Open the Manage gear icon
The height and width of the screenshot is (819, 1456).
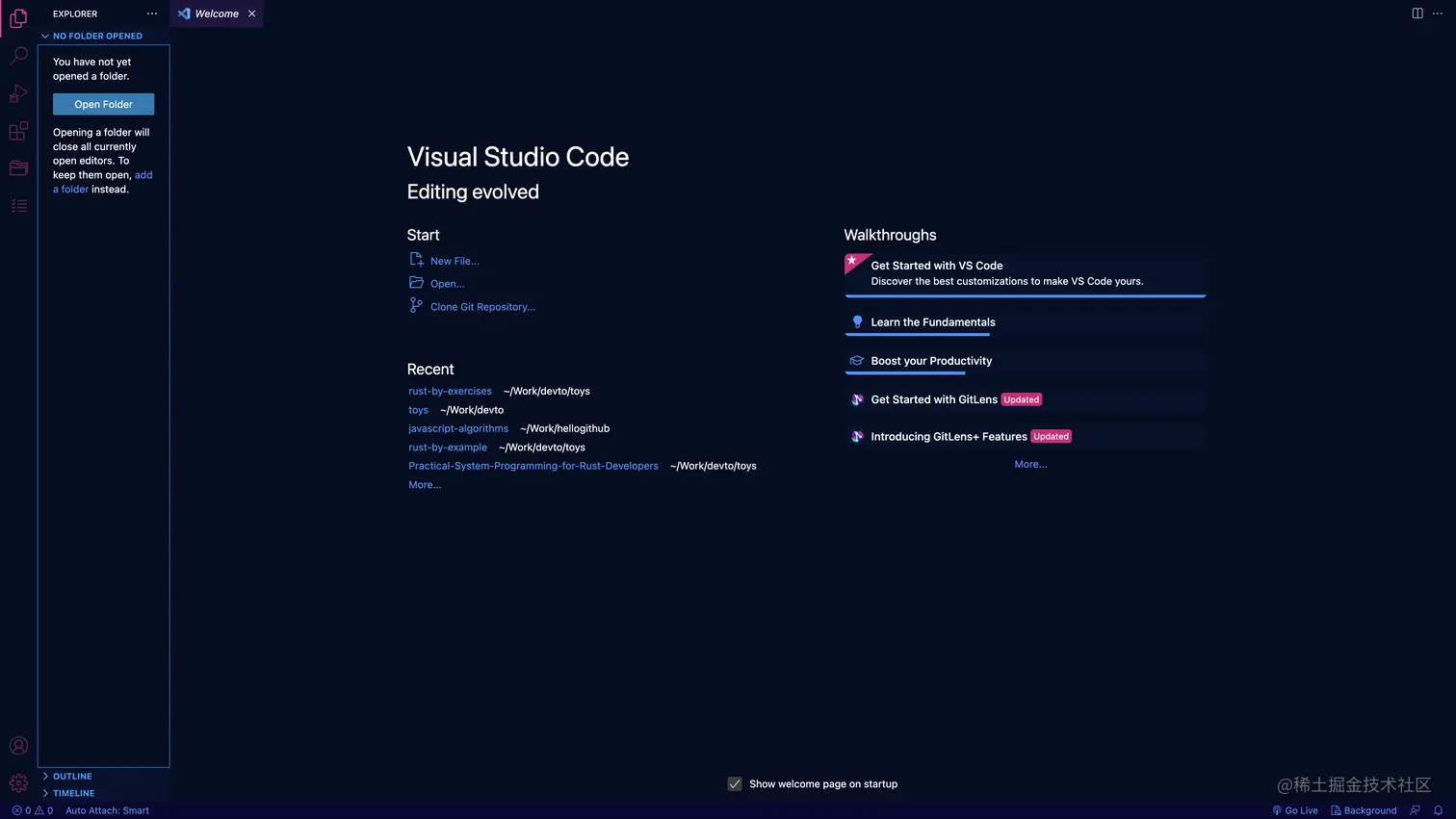pos(18,783)
